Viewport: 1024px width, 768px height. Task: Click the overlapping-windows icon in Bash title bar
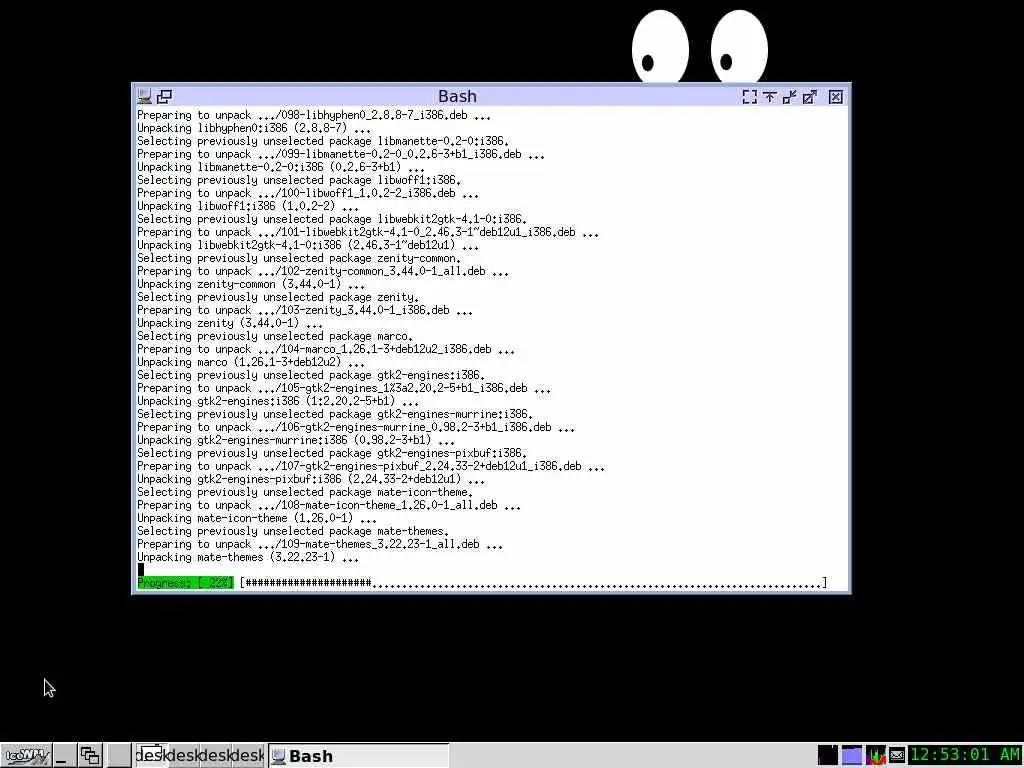pyautogui.click(x=165, y=97)
